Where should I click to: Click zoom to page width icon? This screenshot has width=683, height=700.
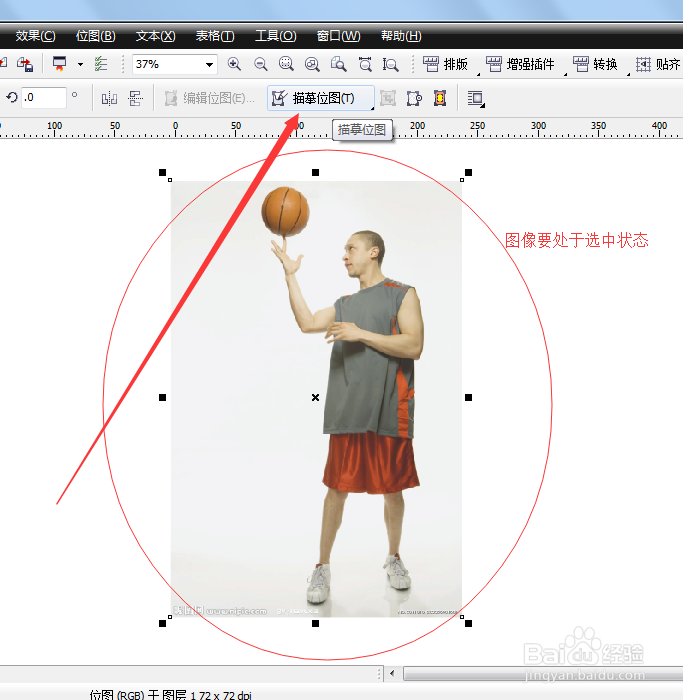tap(365, 64)
